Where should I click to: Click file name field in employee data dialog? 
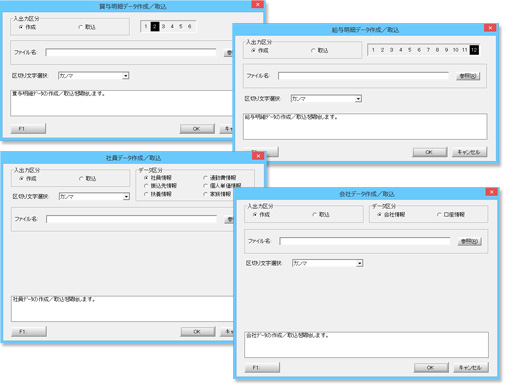pos(131,219)
